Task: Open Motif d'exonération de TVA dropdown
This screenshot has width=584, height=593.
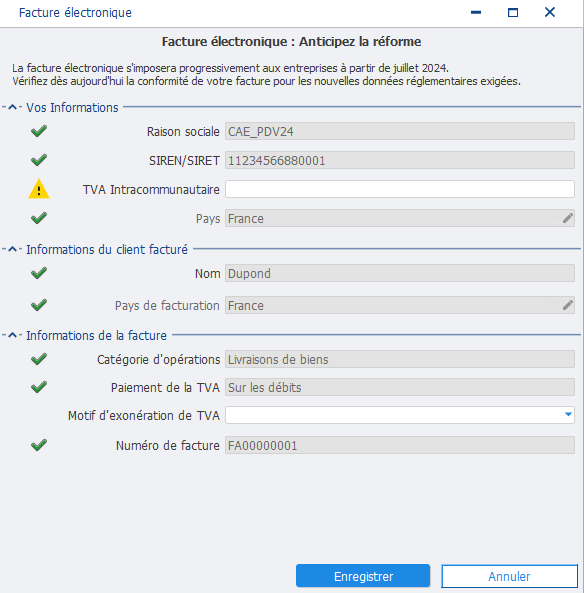Action: click(568, 415)
